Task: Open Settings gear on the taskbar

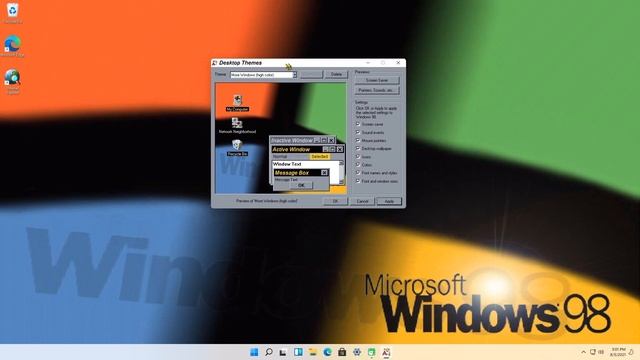Action: click(357, 352)
